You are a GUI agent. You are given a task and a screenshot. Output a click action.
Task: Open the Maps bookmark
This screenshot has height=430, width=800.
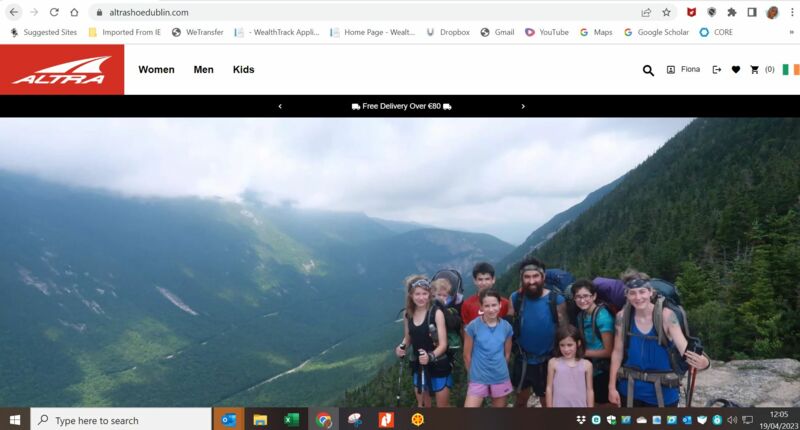pyautogui.click(x=596, y=32)
